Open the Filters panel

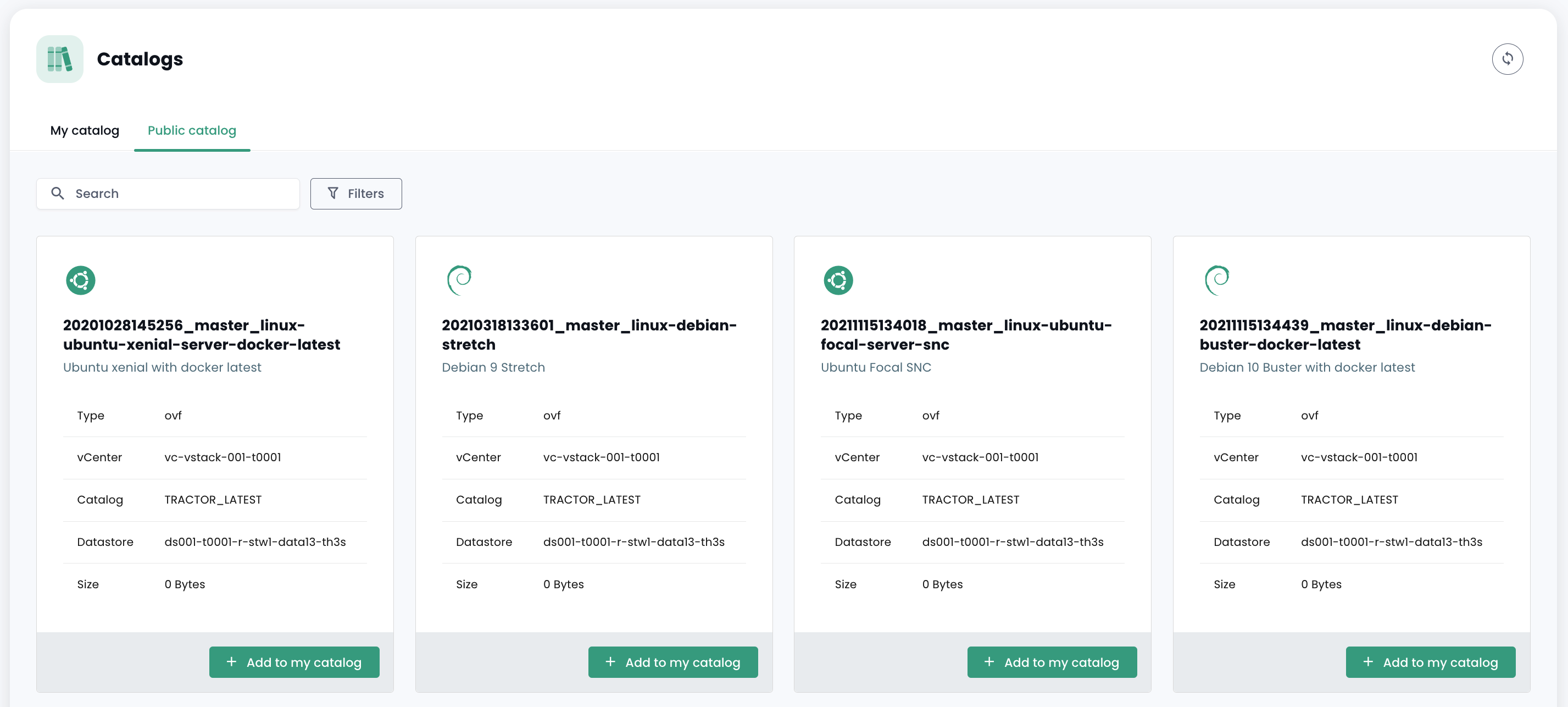pos(356,193)
